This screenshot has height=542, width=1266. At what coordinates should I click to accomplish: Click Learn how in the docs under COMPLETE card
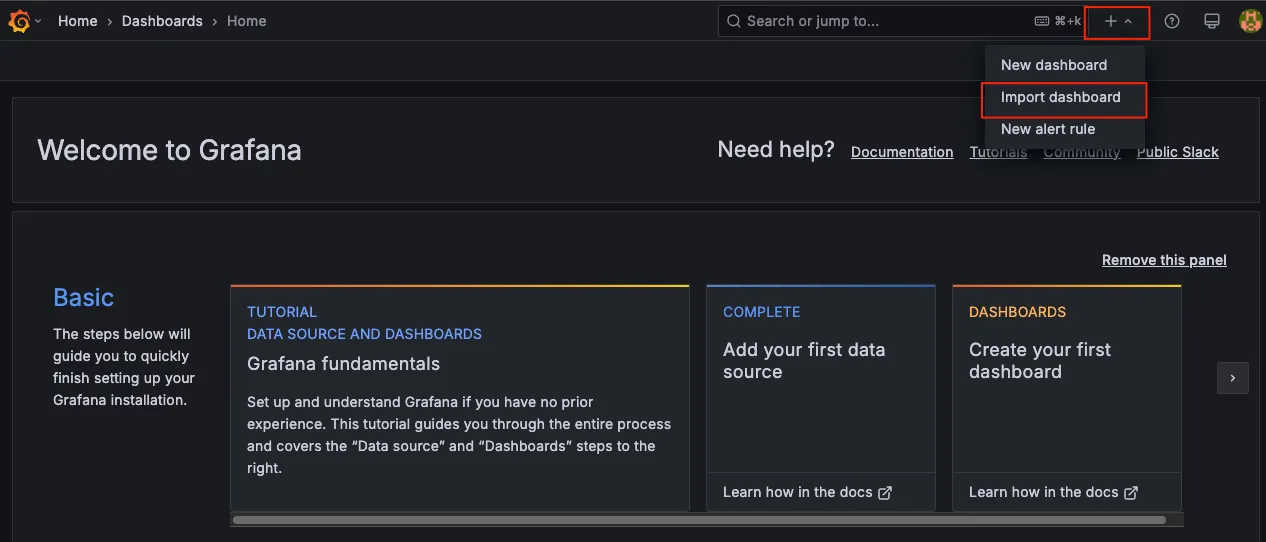coord(807,492)
